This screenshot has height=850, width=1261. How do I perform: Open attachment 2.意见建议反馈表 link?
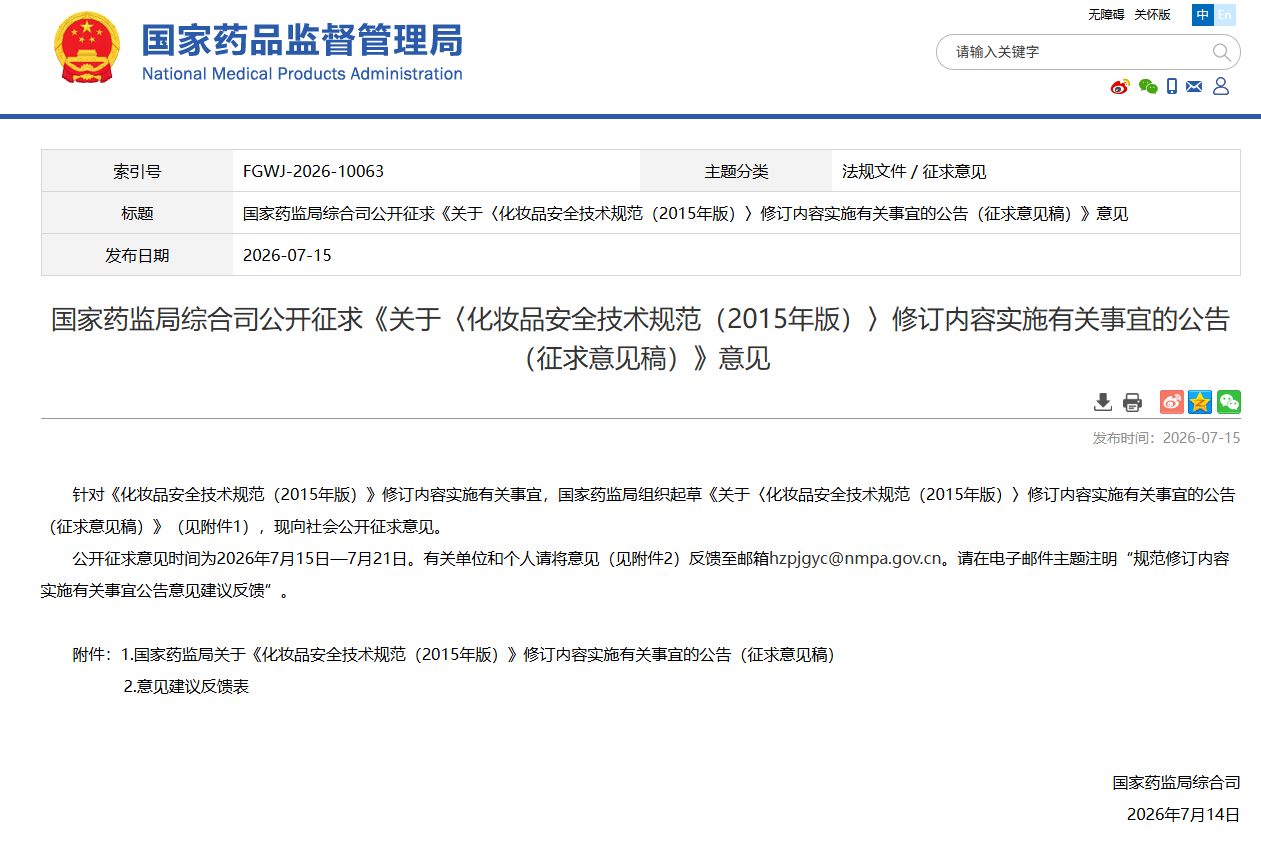point(186,687)
